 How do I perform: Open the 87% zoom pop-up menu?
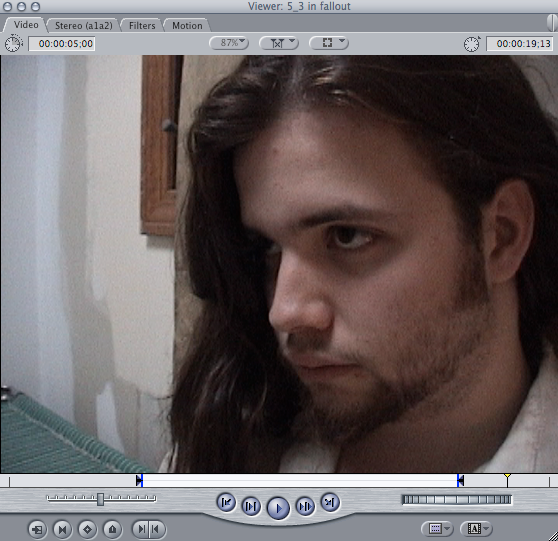[229, 43]
